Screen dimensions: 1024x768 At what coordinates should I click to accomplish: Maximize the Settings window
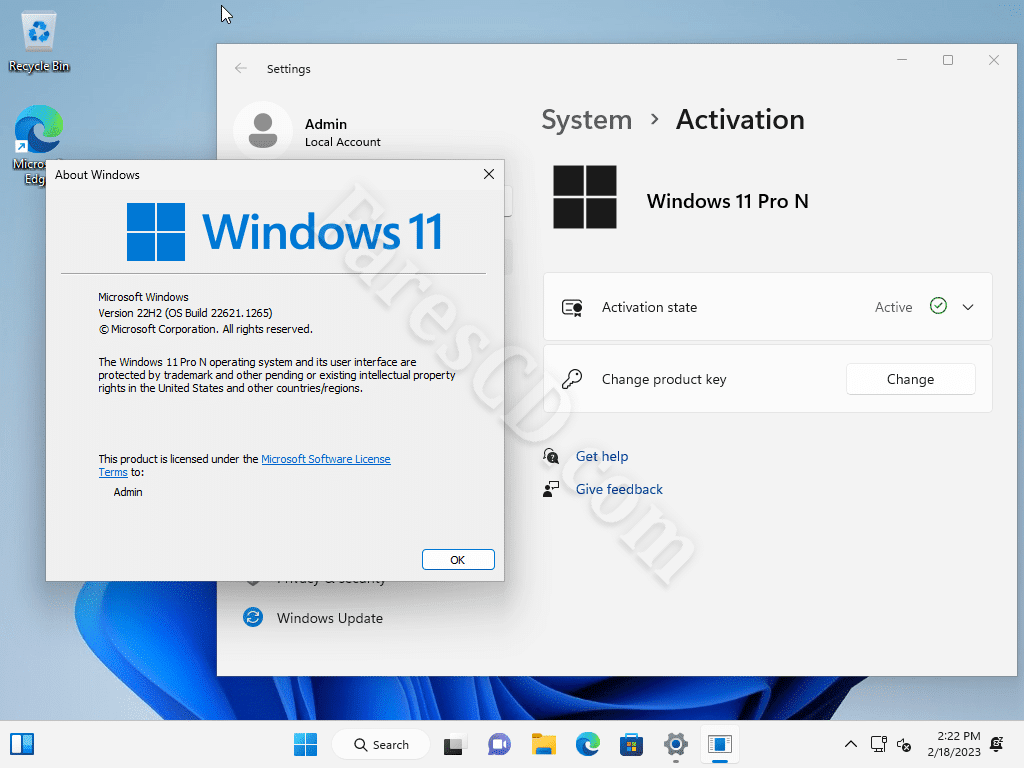(948, 60)
